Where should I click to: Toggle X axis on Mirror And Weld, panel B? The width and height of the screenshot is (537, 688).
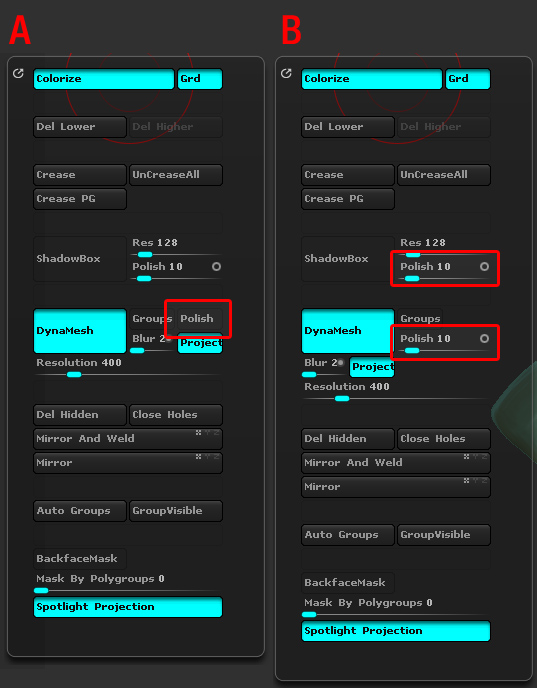pos(466,457)
